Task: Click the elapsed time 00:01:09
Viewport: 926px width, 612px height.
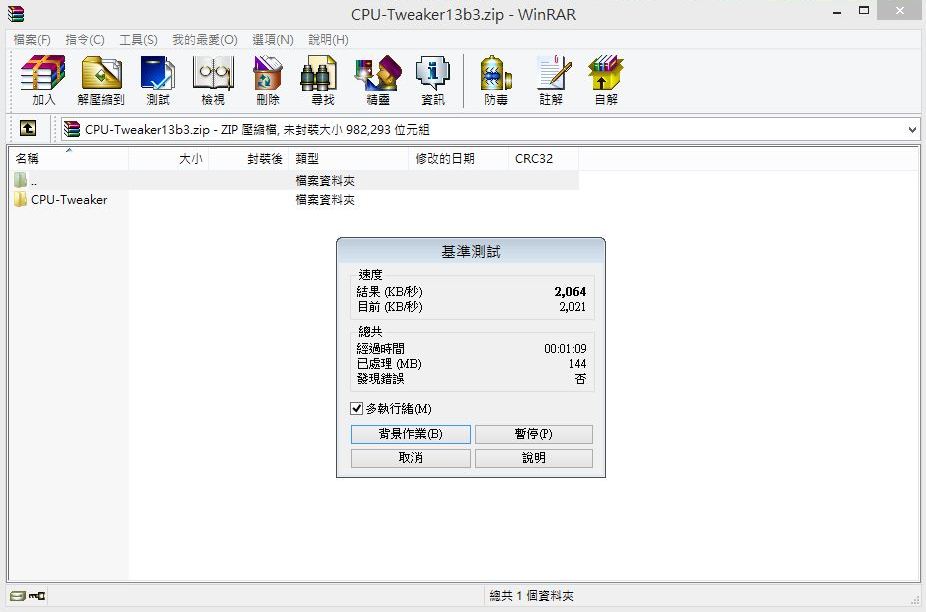Action: click(565, 349)
